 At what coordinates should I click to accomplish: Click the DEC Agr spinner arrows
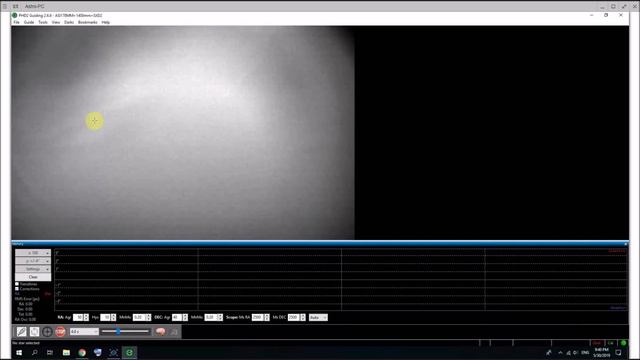(x=185, y=317)
